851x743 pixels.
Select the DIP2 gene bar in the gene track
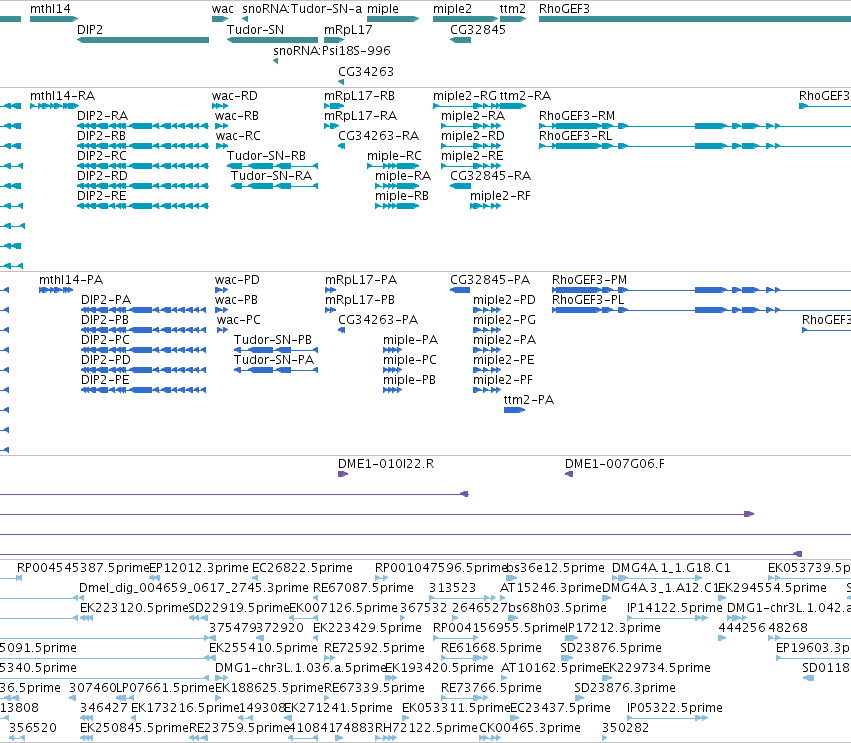(x=143, y=40)
